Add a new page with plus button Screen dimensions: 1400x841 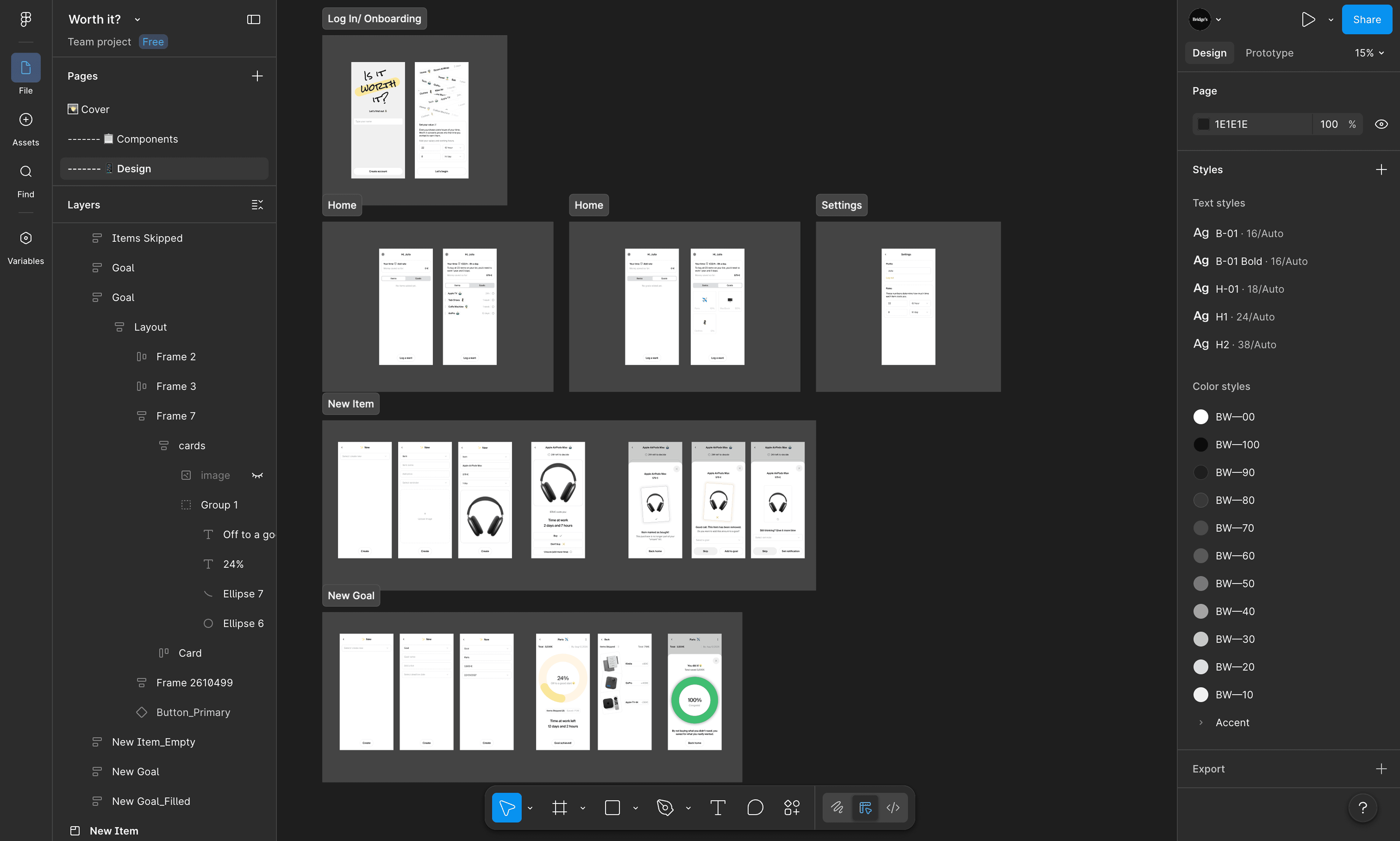(257, 76)
